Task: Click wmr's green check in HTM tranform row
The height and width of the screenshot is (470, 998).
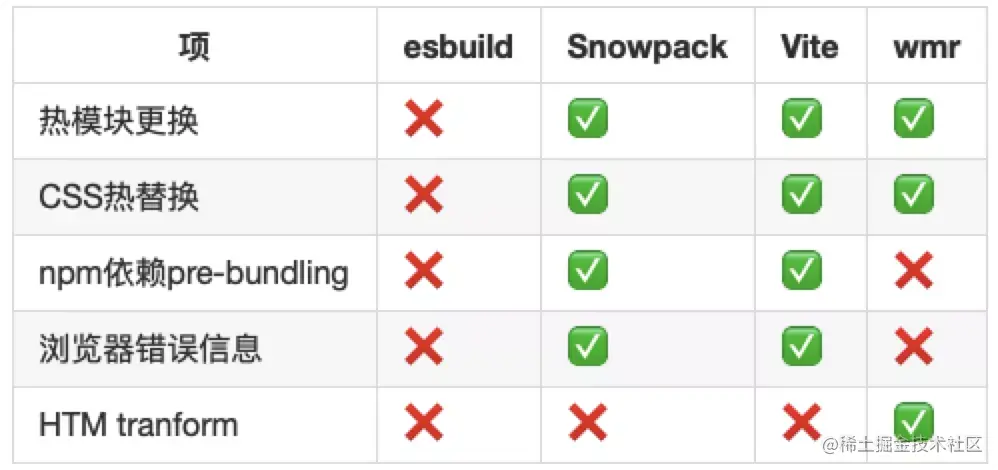Action: point(913,422)
